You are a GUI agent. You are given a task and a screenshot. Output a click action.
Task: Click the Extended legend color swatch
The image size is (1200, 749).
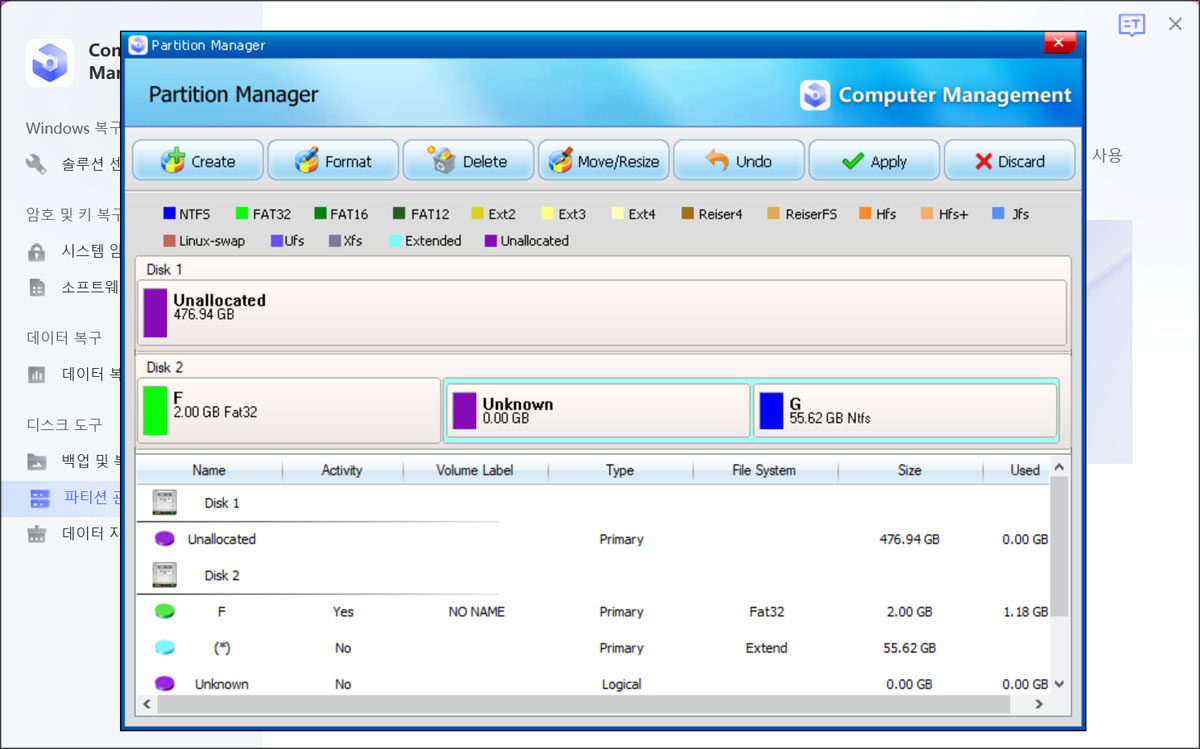[394, 241]
